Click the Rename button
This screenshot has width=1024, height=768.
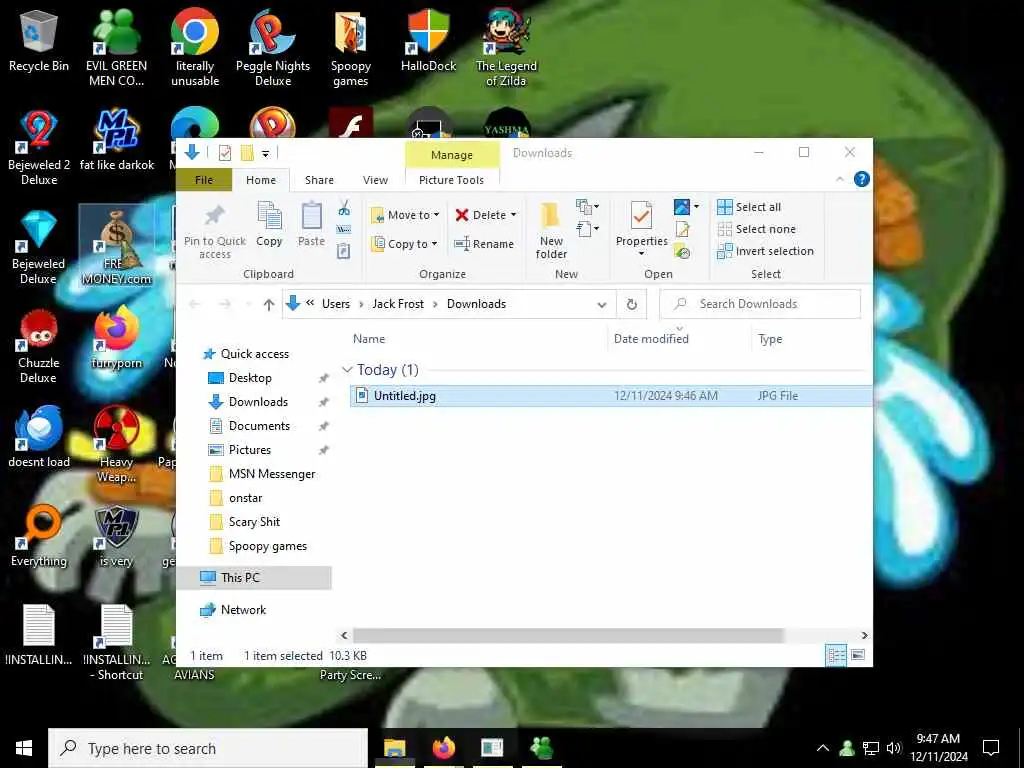click(x=484, y=244)
